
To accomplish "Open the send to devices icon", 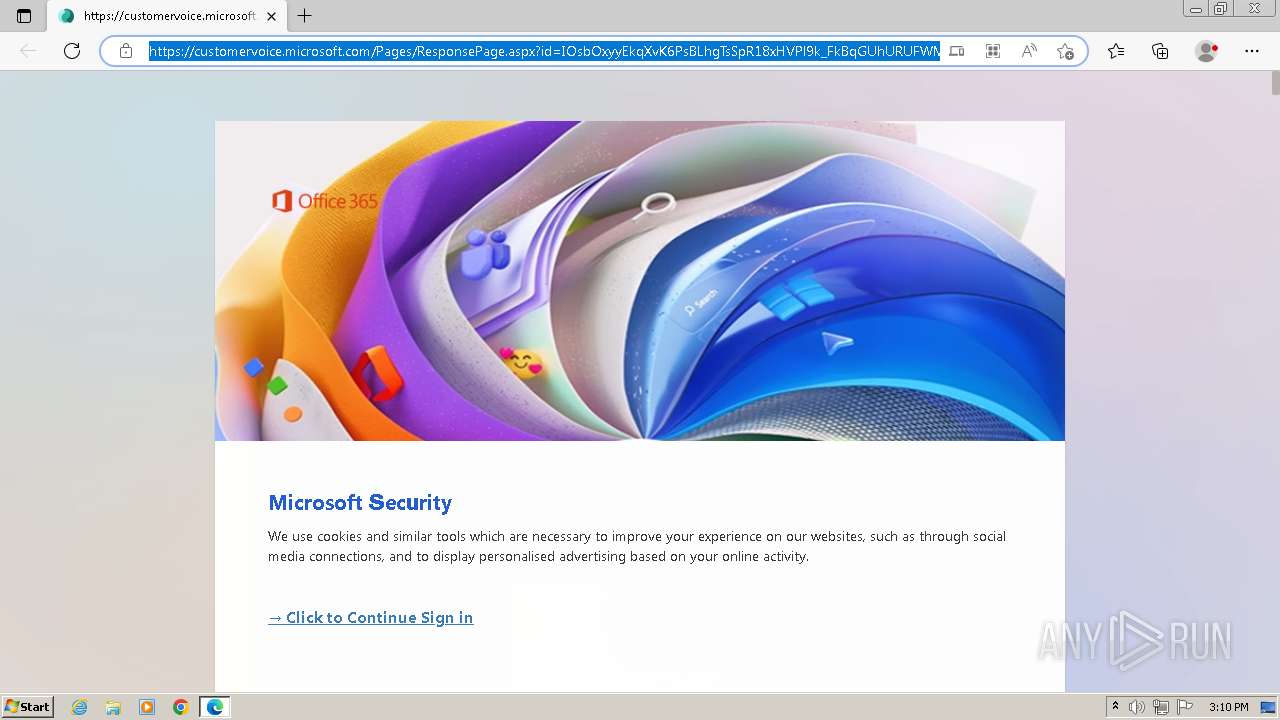I will tap(957, 51).
